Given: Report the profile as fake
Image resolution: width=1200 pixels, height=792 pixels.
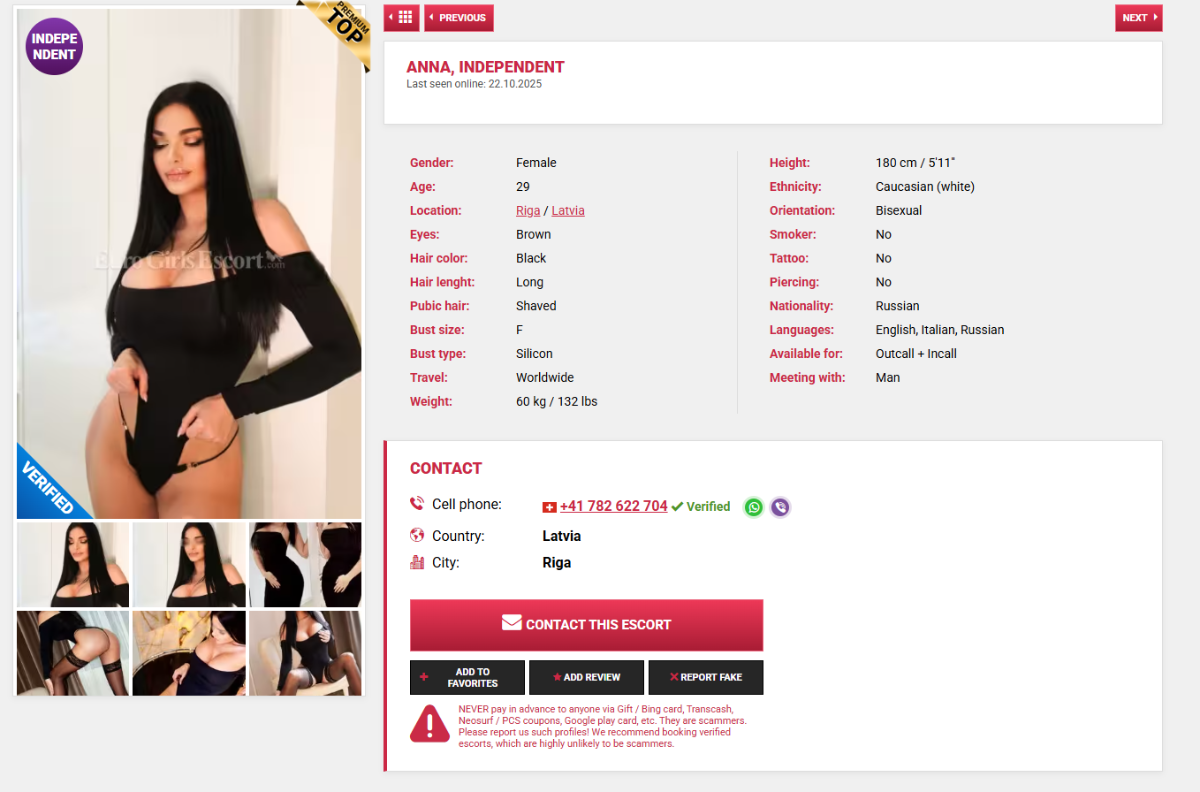Looking at the screenshot, I should click(x=706, y=677).
